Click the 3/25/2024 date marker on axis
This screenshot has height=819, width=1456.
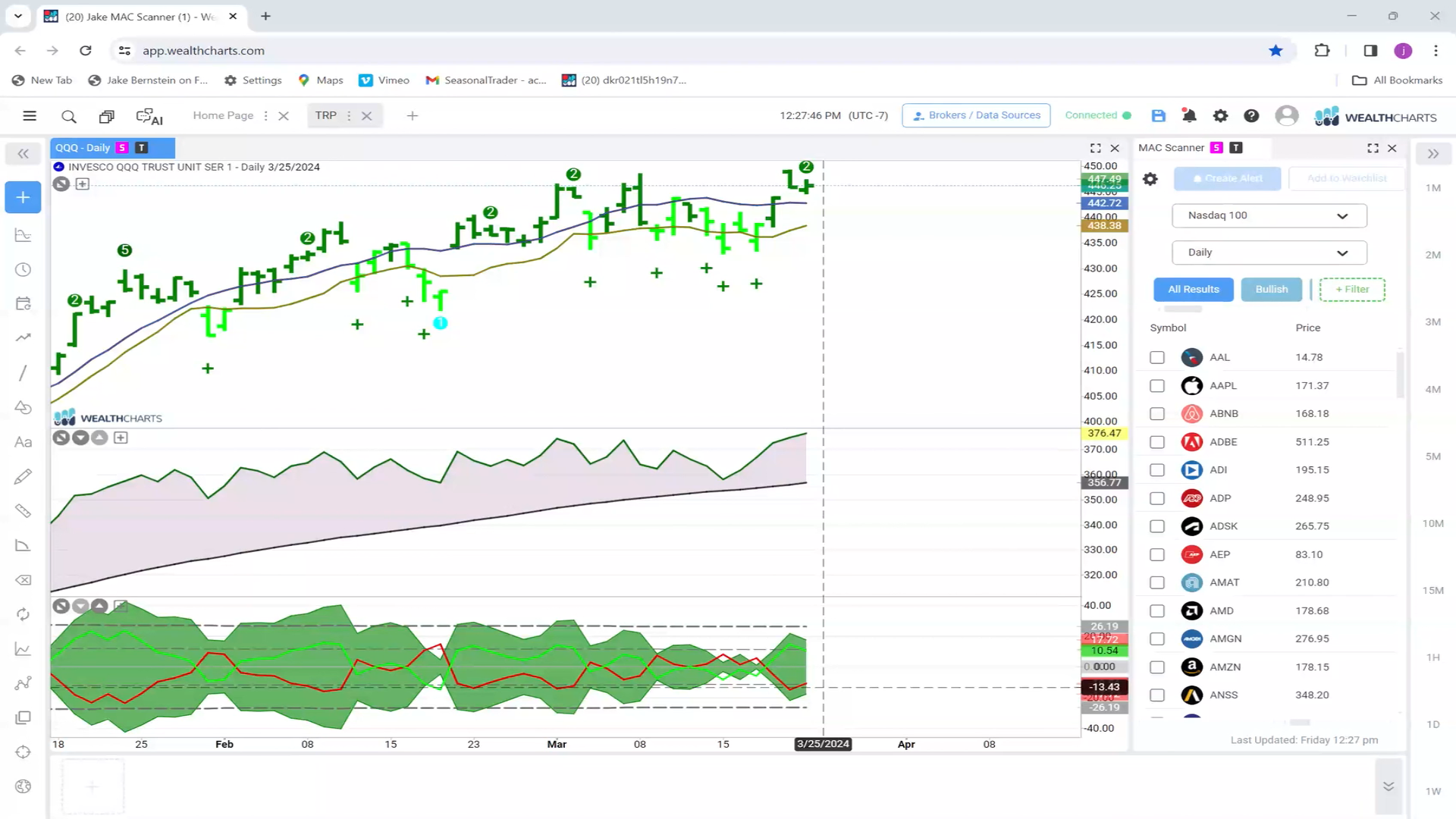pos(823,744)
